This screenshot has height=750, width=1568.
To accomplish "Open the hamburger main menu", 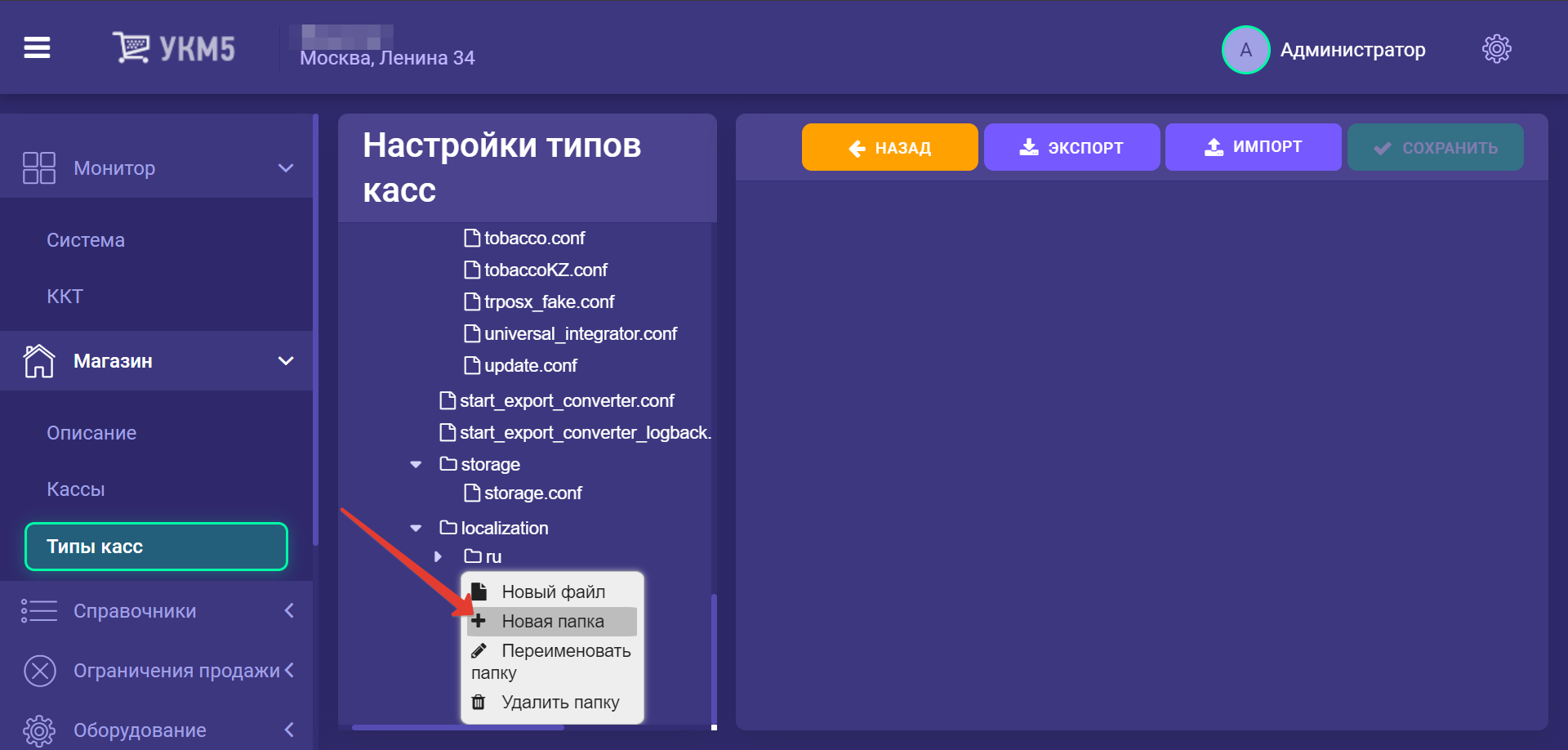I will (37, 48).
